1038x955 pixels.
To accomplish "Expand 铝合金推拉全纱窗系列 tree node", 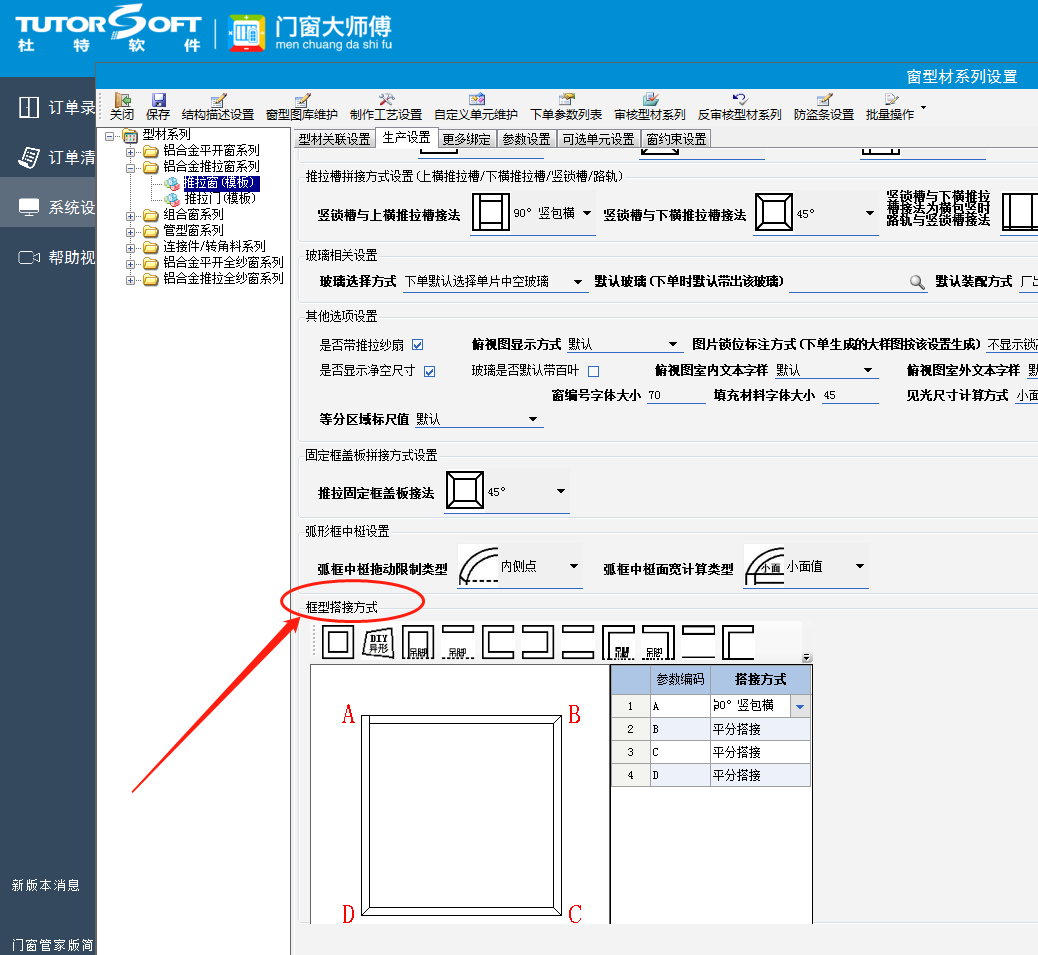I will pyautogui.click(x=130, y=280).
